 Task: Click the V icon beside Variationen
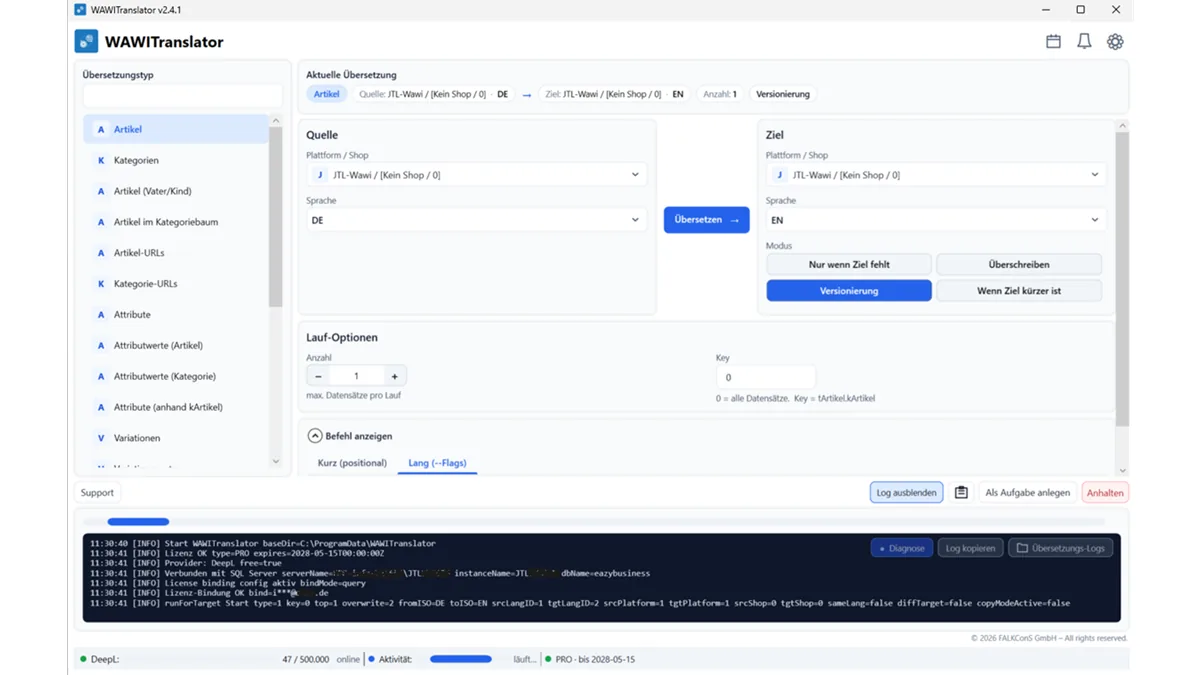101,438
